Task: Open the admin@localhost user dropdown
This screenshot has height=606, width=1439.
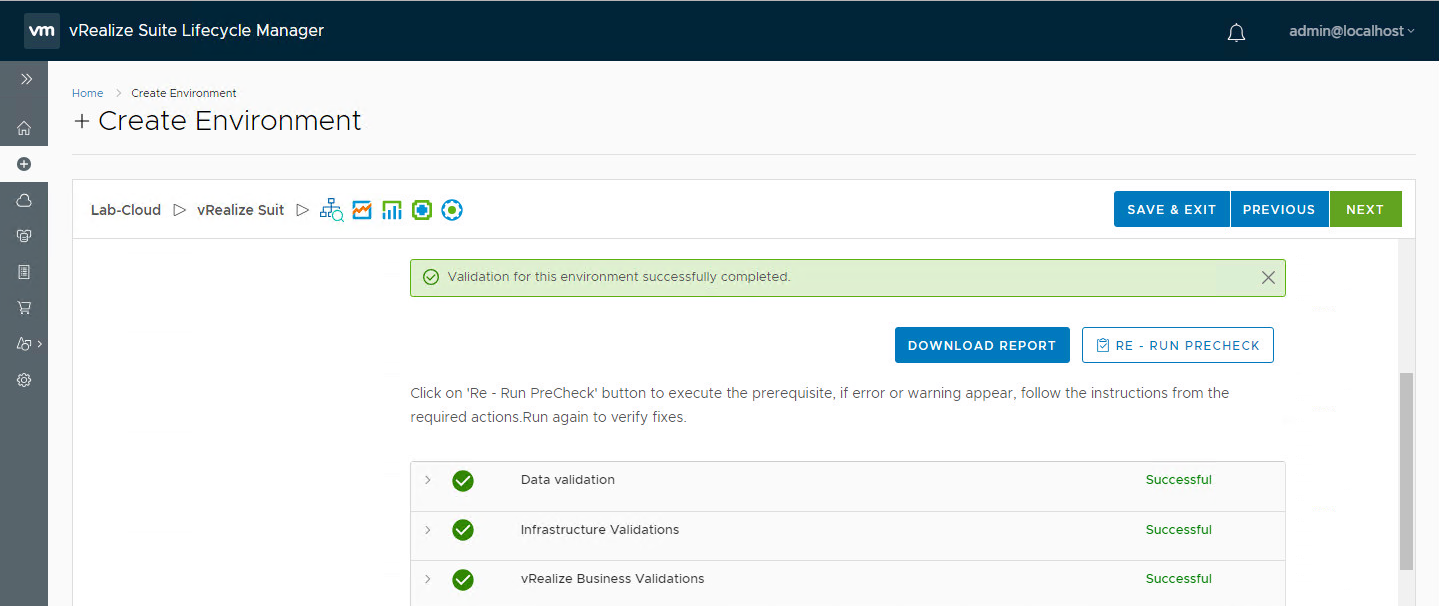Action: [1352, 31]
